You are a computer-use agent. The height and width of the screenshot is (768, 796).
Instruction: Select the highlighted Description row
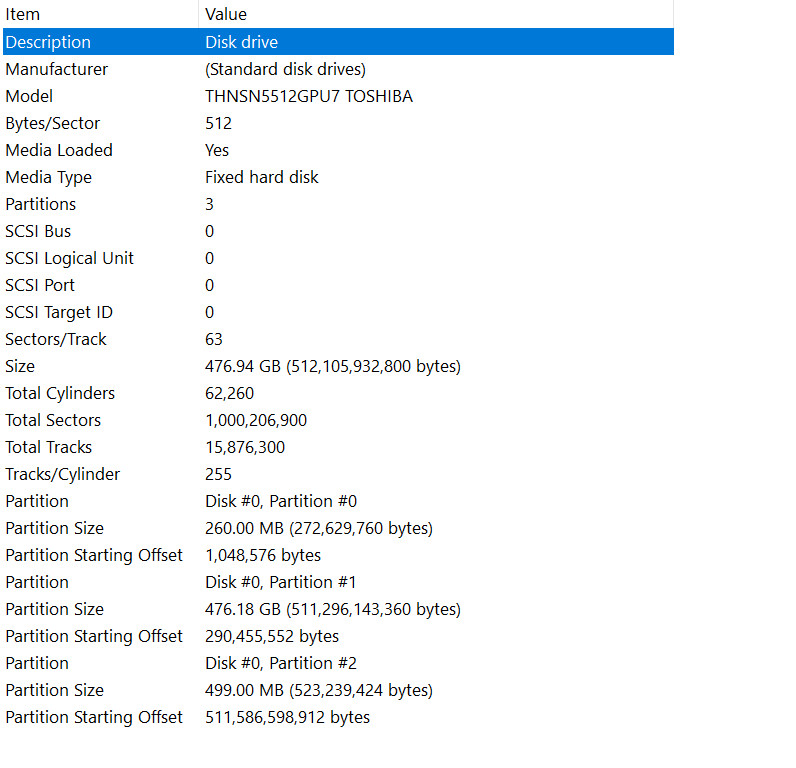[x=338, y=42]
